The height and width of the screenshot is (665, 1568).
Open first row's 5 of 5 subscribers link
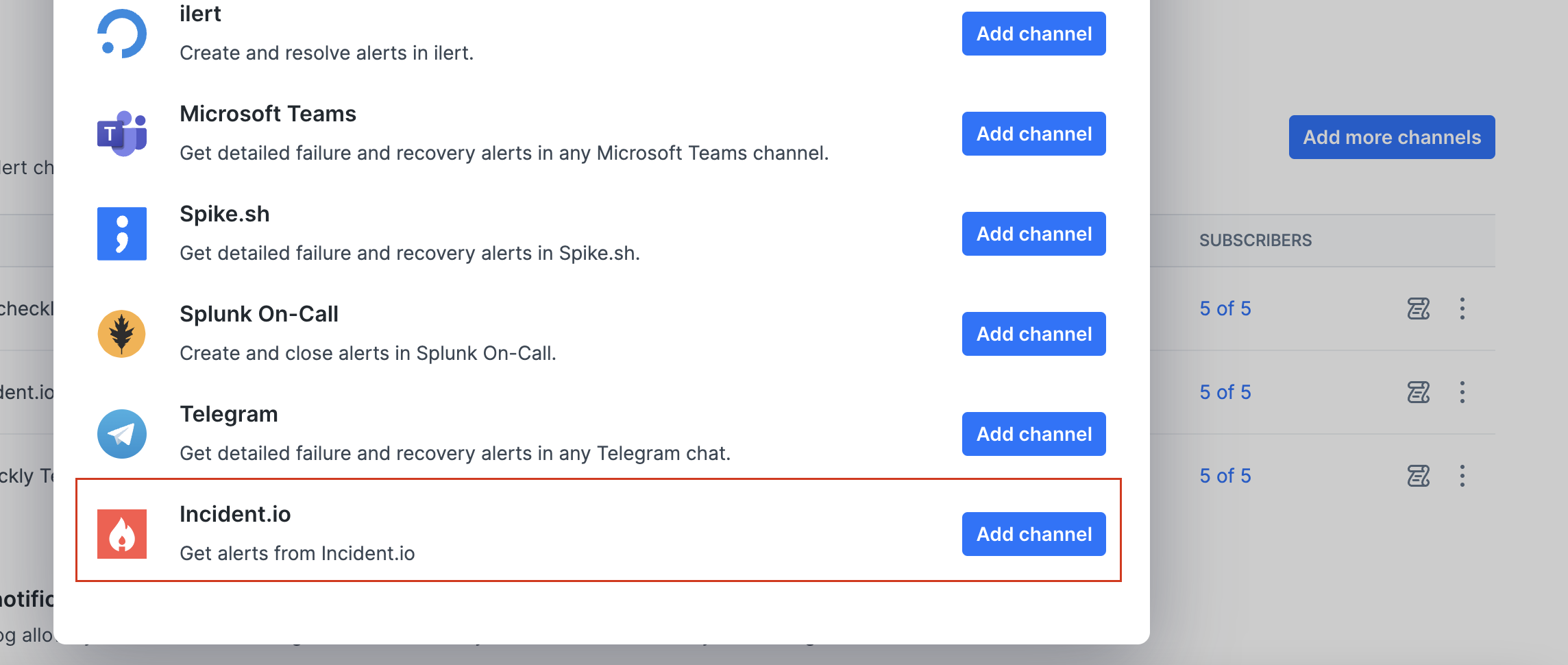pyautogui.click(x=1225, y=309)
